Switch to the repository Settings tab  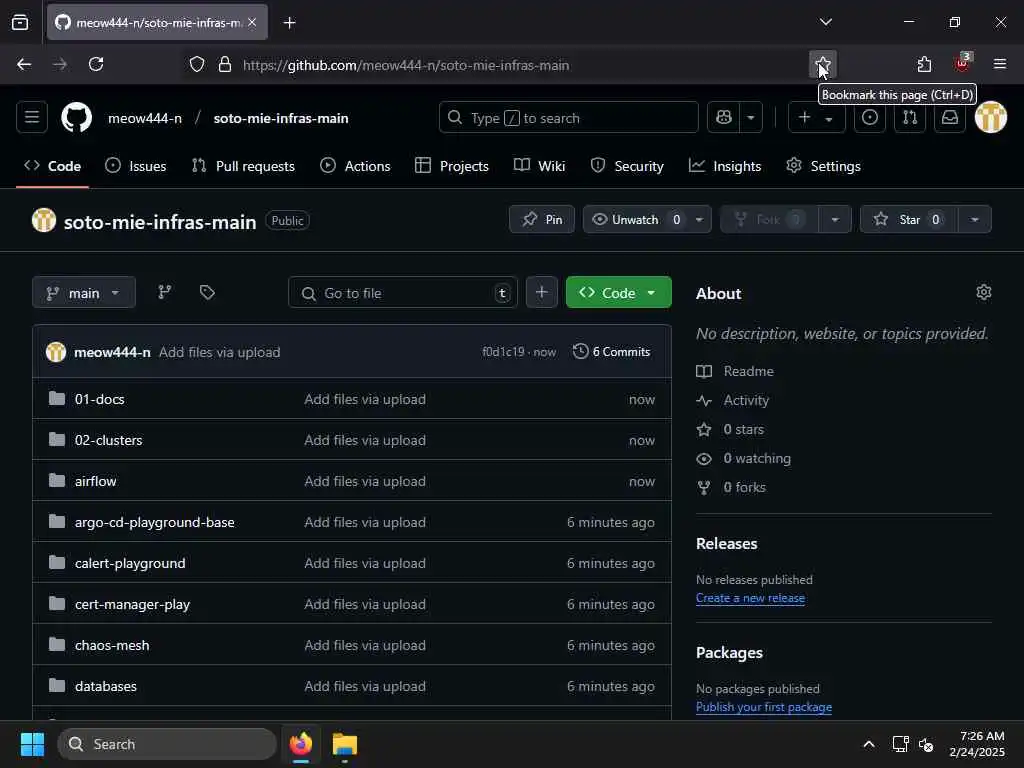coord(824,166)
